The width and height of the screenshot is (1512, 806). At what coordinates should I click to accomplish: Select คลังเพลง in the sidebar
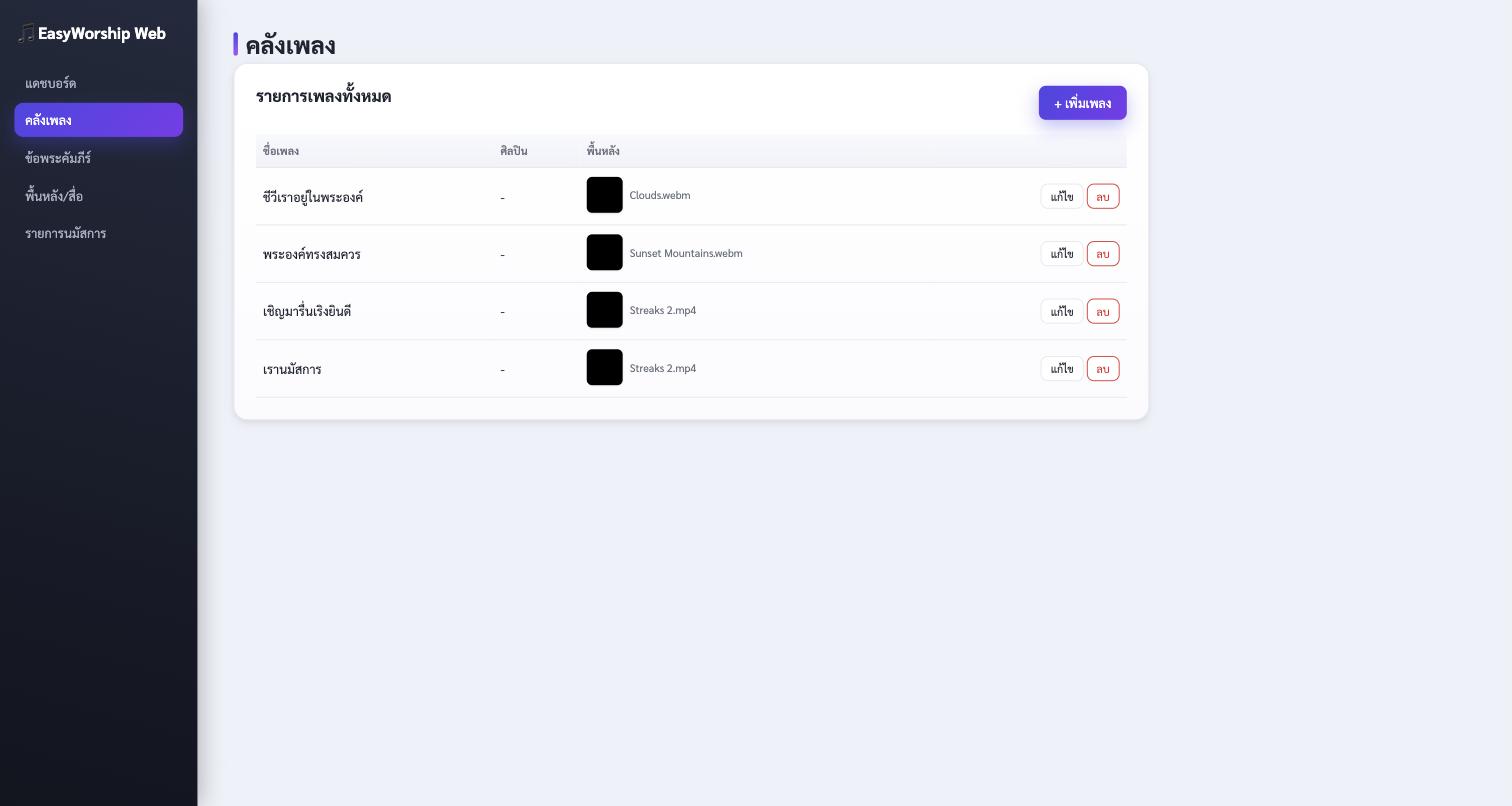[x=98, y=120]
